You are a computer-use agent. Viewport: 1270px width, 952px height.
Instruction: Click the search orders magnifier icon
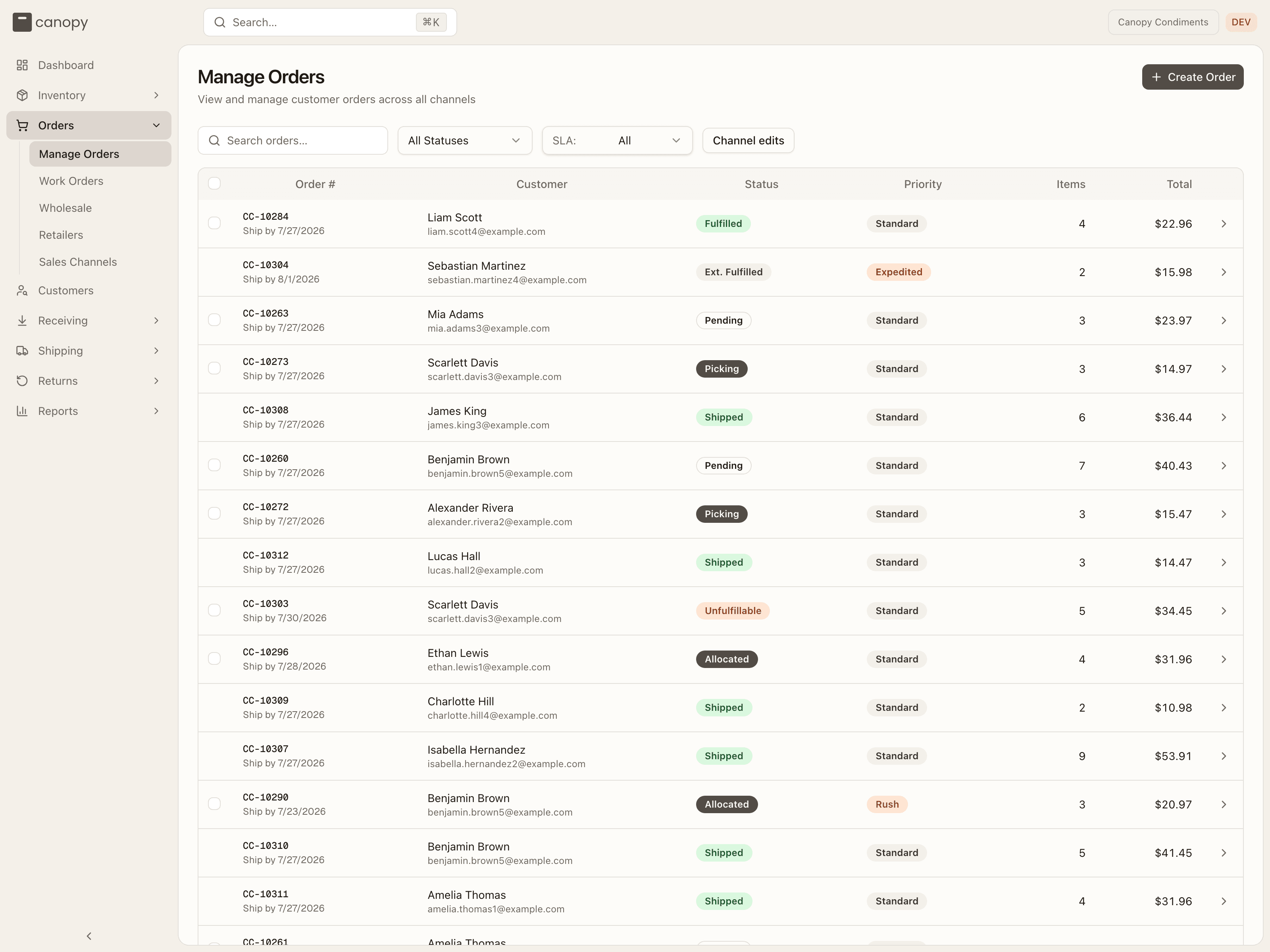[x=214, y=140]
